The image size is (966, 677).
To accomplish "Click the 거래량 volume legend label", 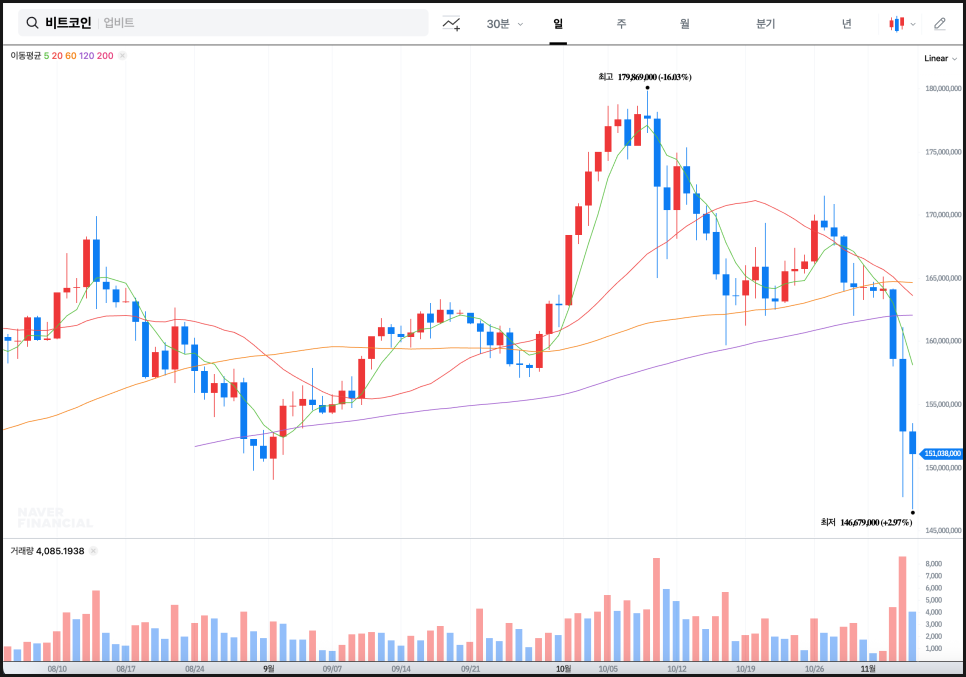I will [22, 551].
